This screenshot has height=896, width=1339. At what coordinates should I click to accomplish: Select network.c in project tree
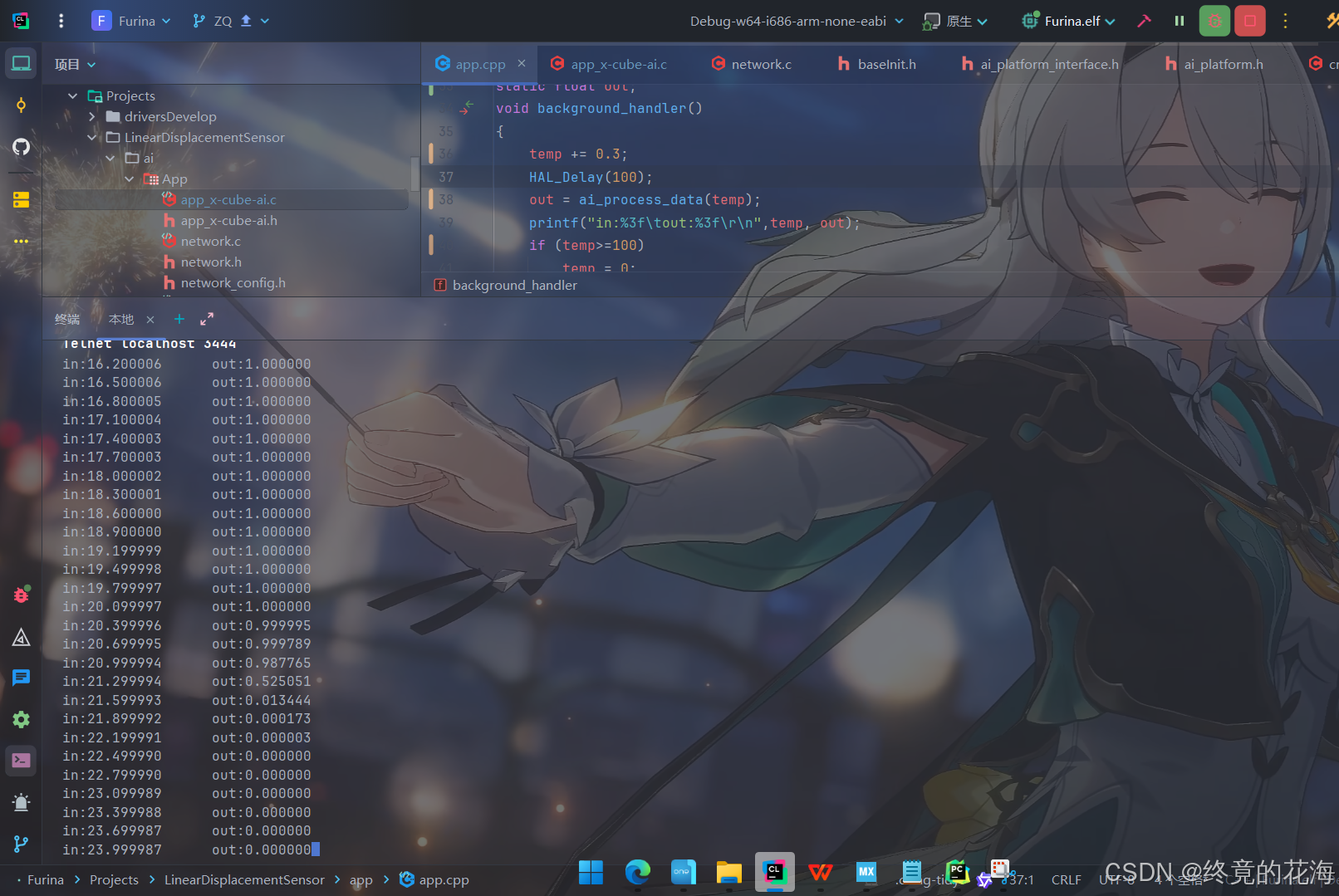point(211,241)
